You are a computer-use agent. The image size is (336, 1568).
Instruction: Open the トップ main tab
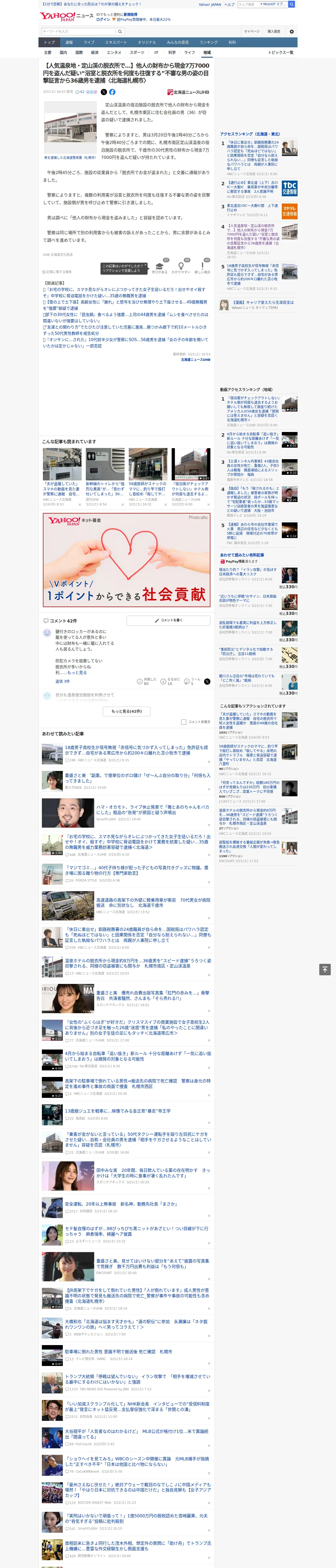[49, 43]
